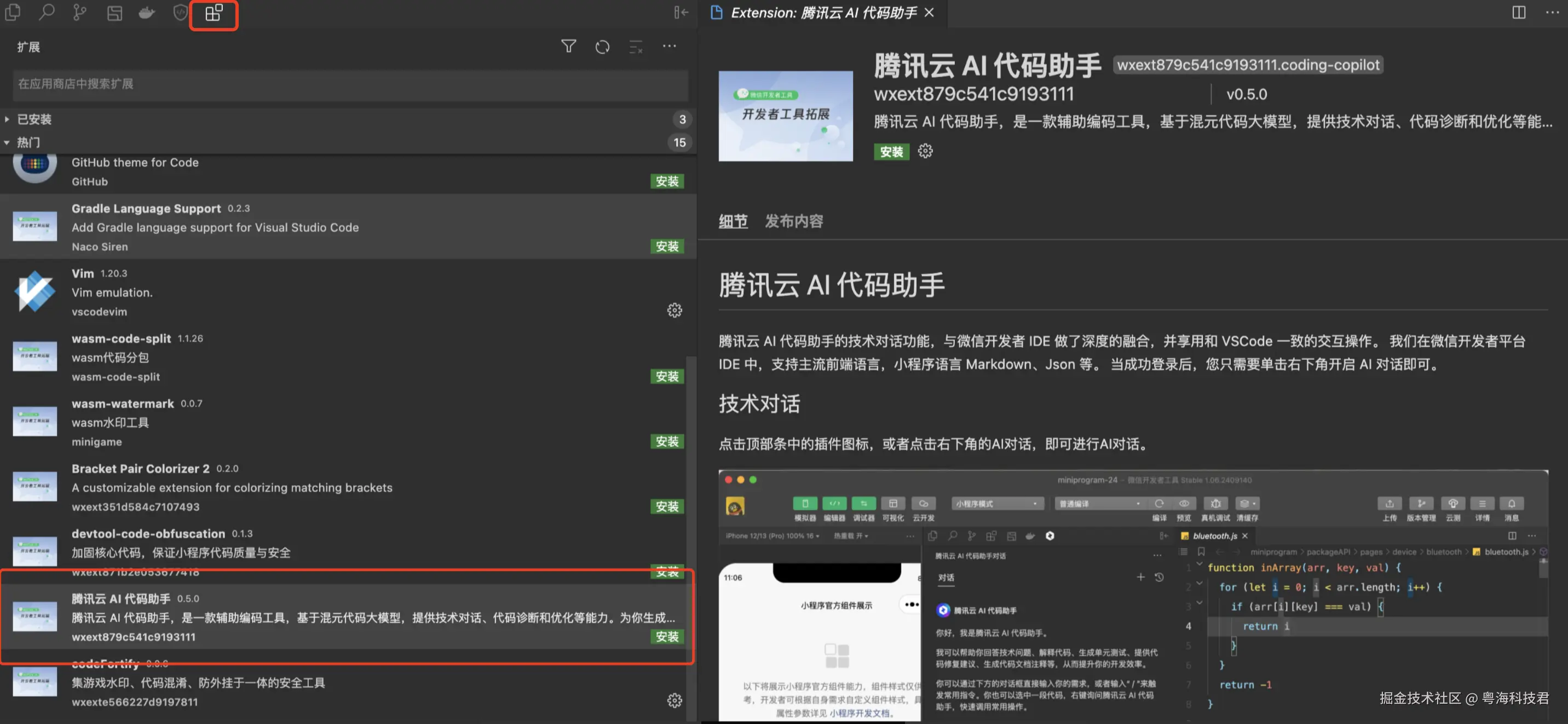Install 腾讯云 AI 代码助手 from details header
1568x724 pixels.
[891, 152]
